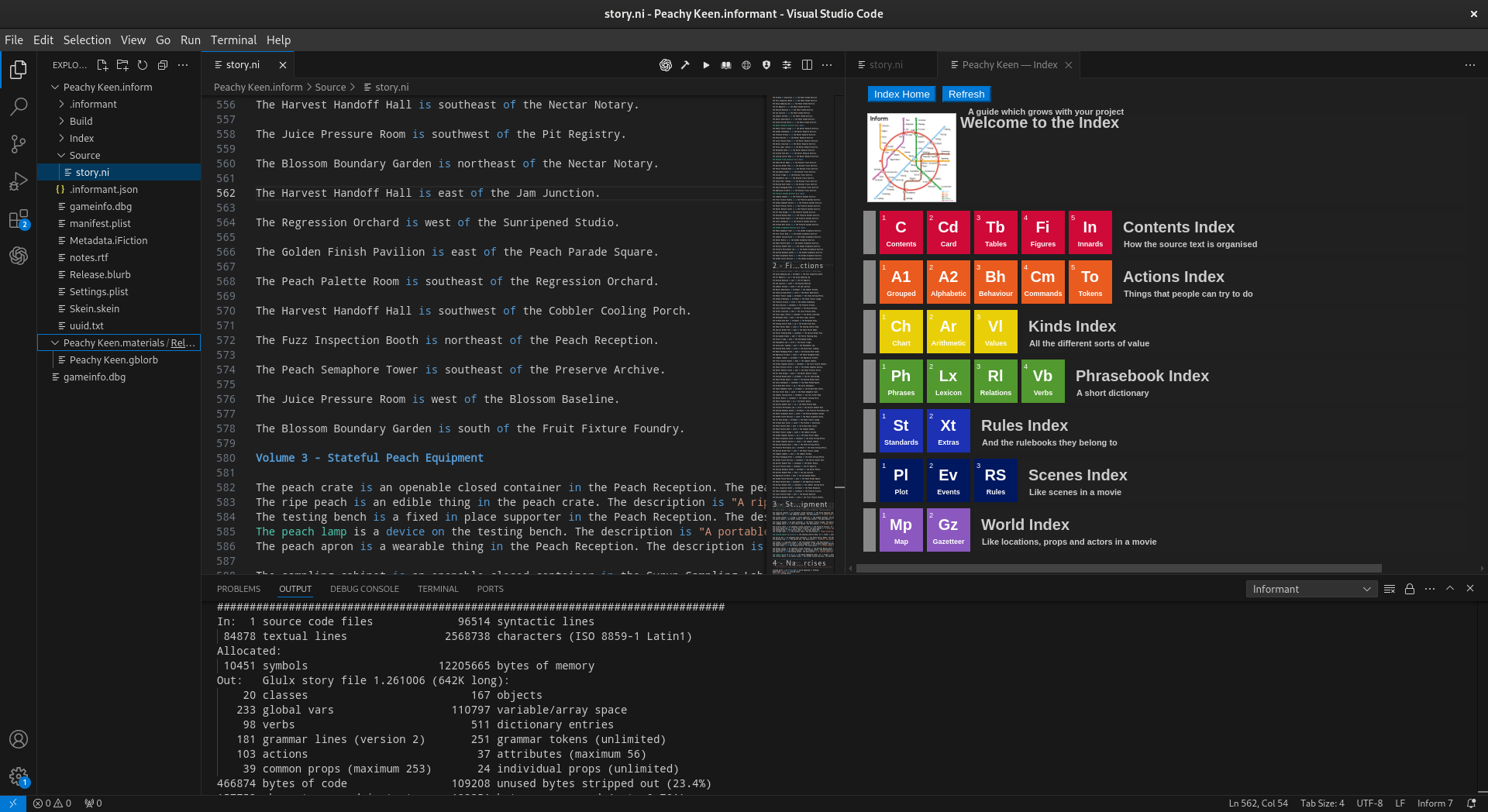Create a new file in Explorer

click(102, 65)
